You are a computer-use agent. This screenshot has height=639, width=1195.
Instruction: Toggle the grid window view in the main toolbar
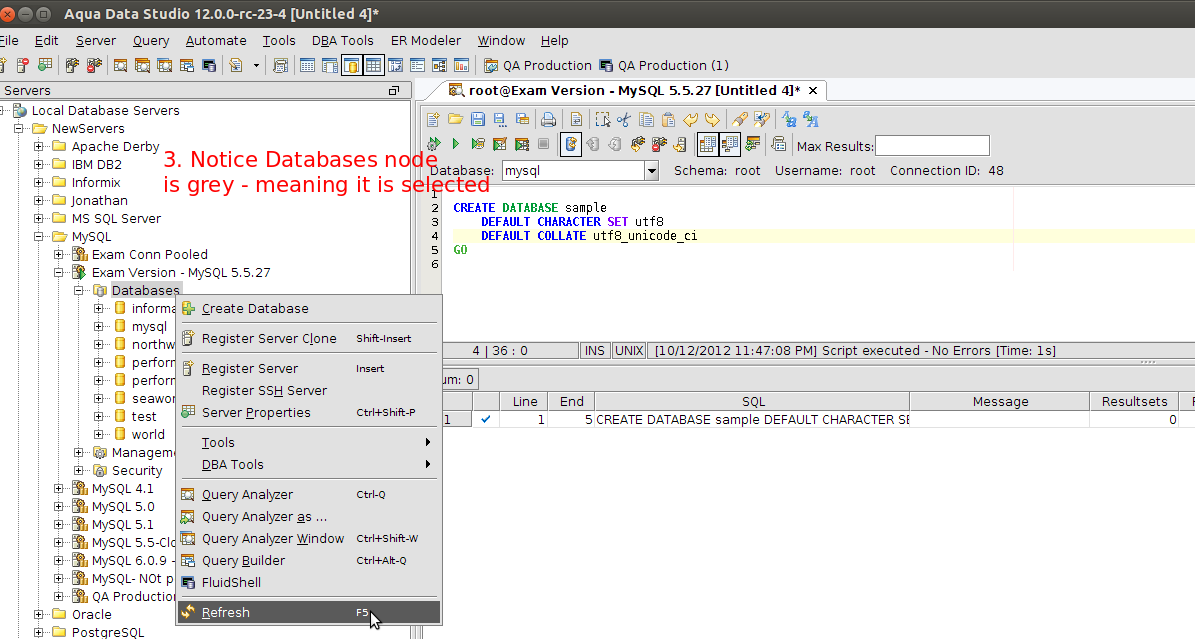373,66
